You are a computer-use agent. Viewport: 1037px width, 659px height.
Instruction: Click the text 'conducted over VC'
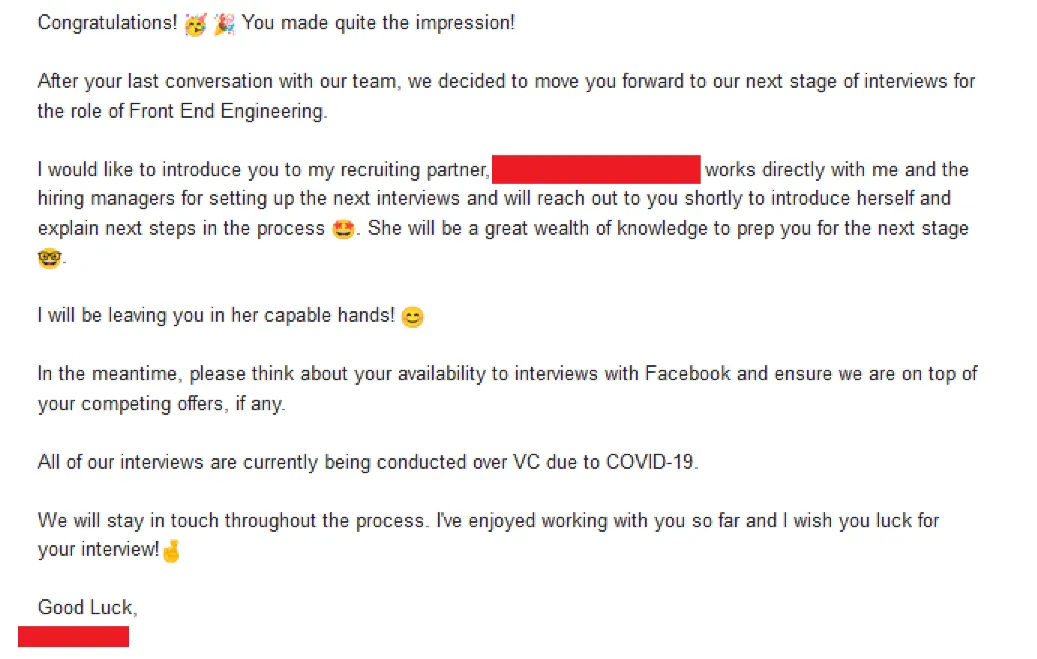(x=458, y=462)
